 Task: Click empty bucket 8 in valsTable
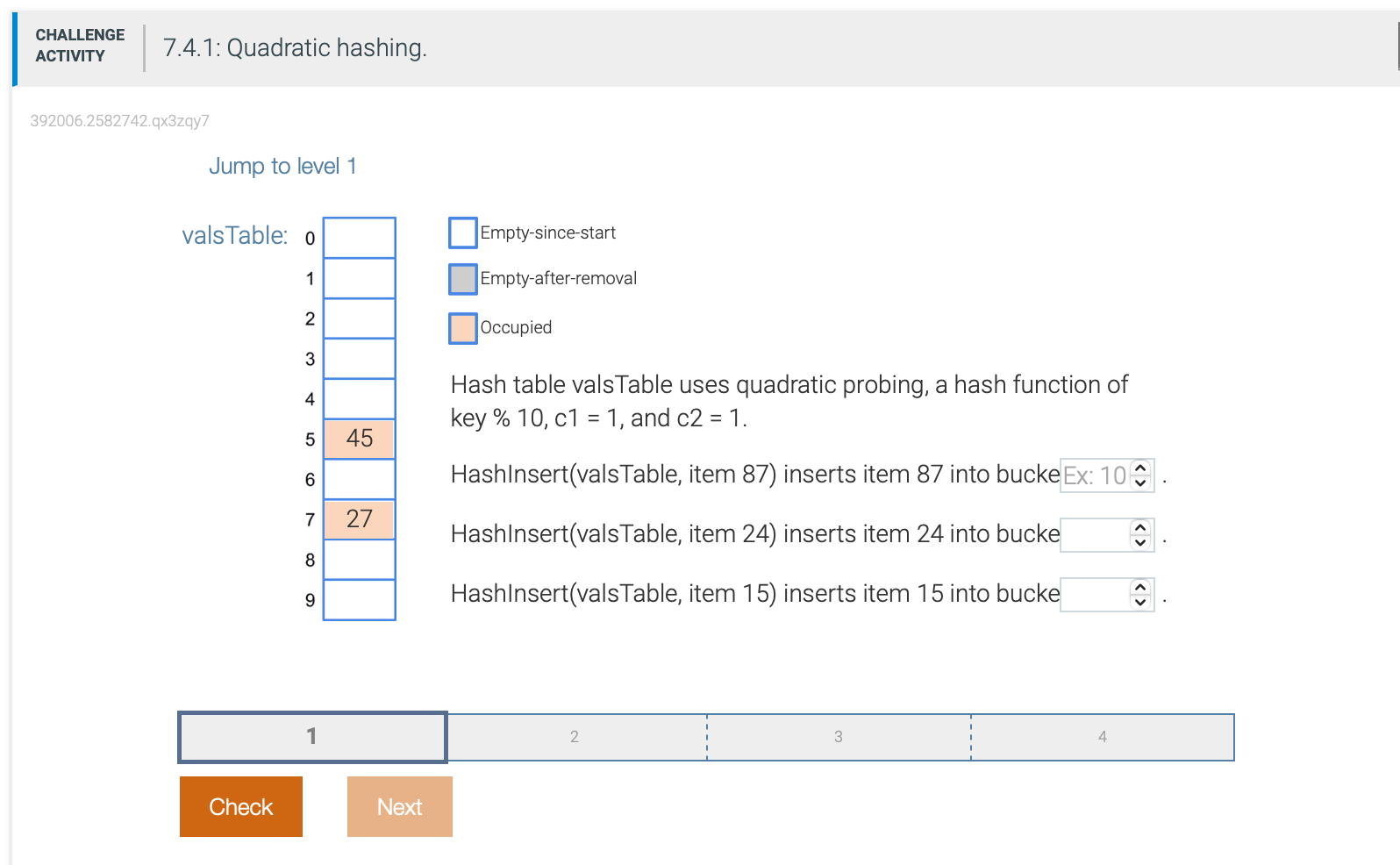coord(360,560)
